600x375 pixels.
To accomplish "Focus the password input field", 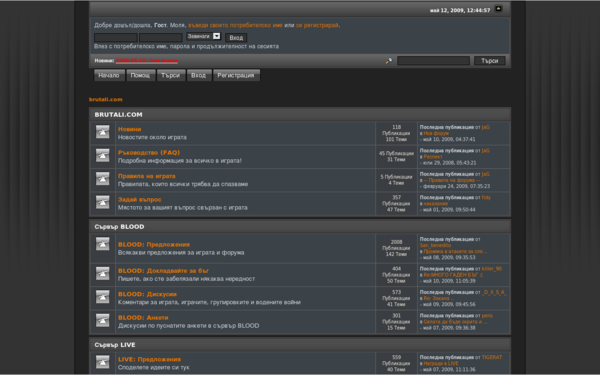I will click(161, 38).
